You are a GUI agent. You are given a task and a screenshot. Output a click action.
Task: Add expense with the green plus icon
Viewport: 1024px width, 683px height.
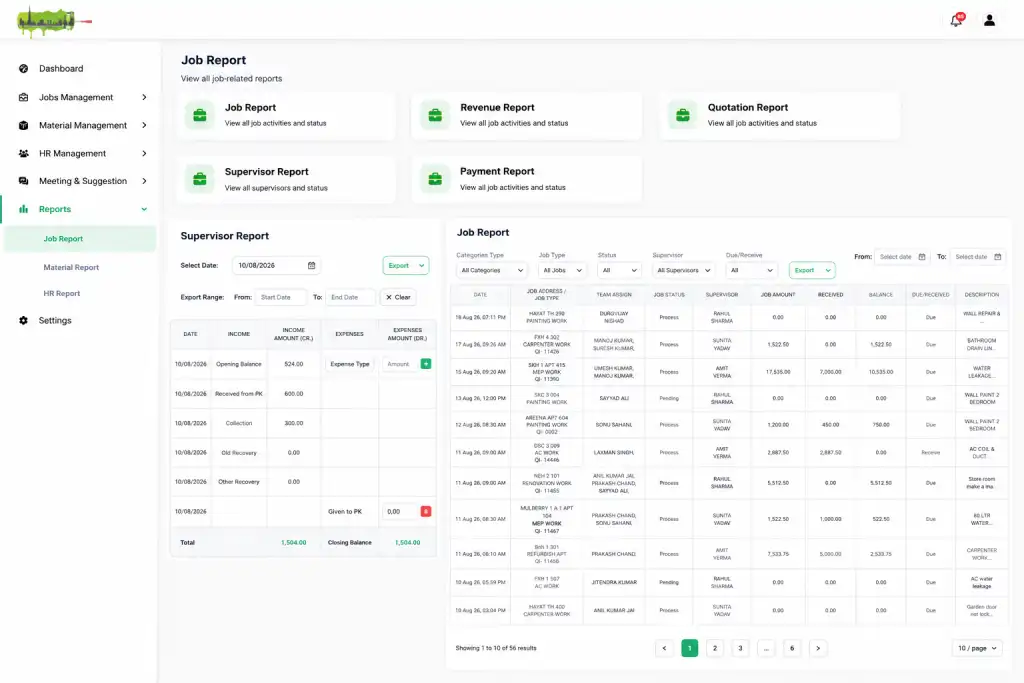point(426,364)
